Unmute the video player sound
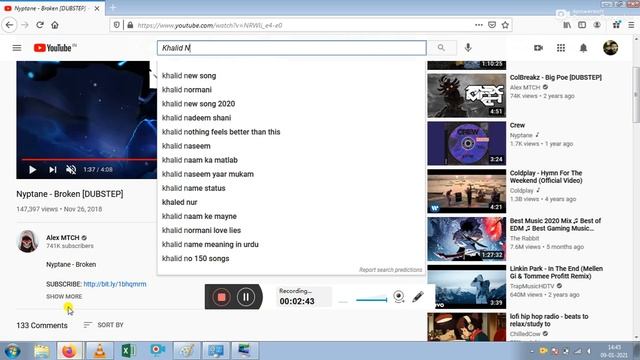640x360 pixels. pyautogui.click(x=71, y=169)
